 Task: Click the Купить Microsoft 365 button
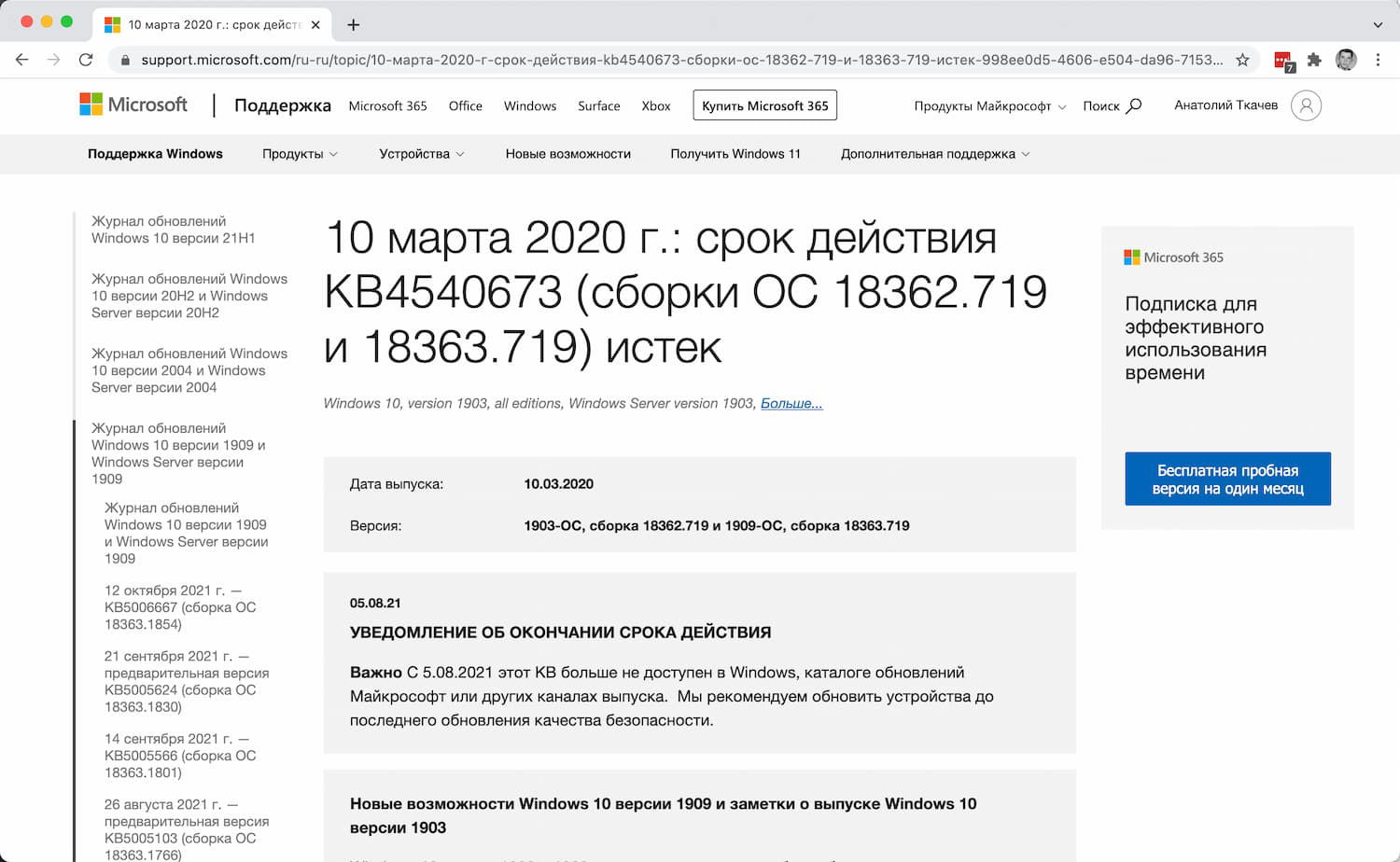click(765, 105)
